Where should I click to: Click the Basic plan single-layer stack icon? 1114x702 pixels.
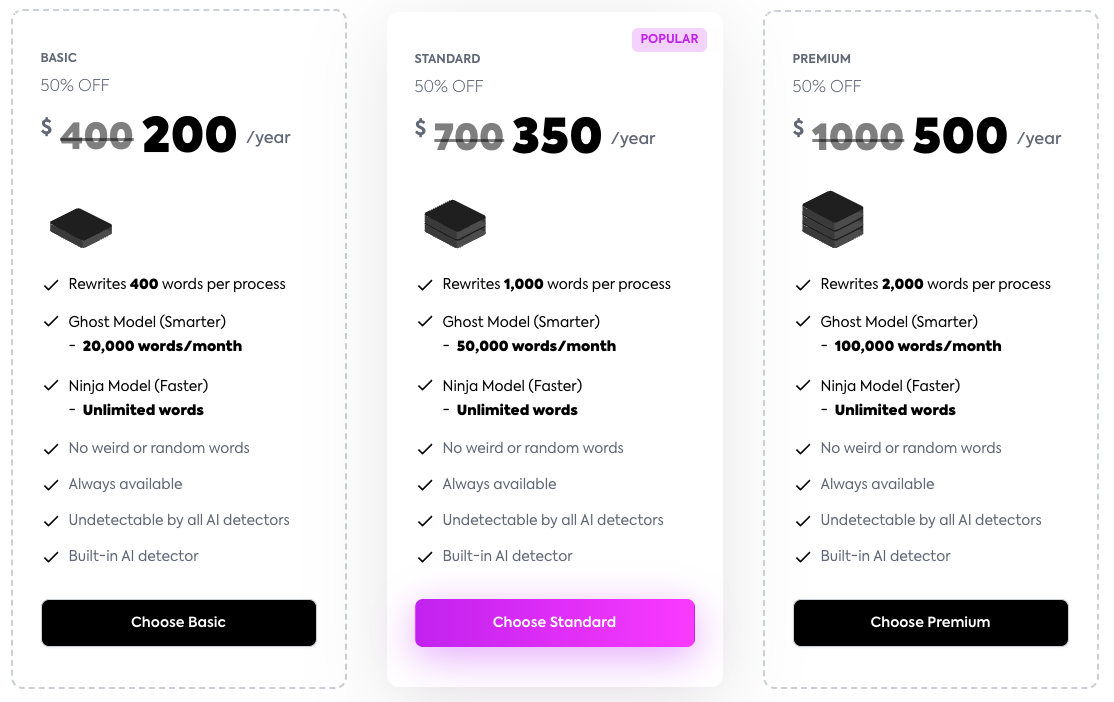click(81, 227)
